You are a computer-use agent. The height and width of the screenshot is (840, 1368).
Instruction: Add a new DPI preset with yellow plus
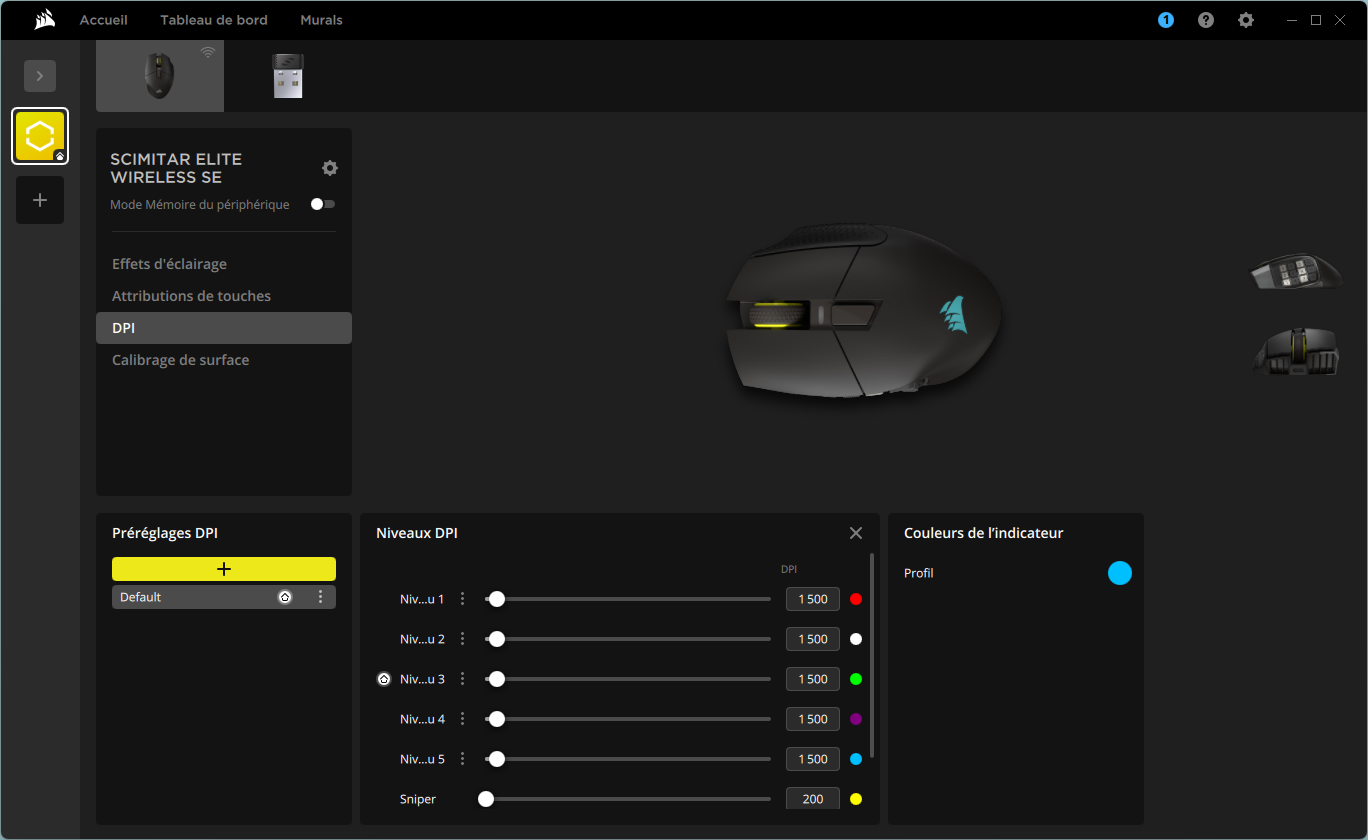224,569
